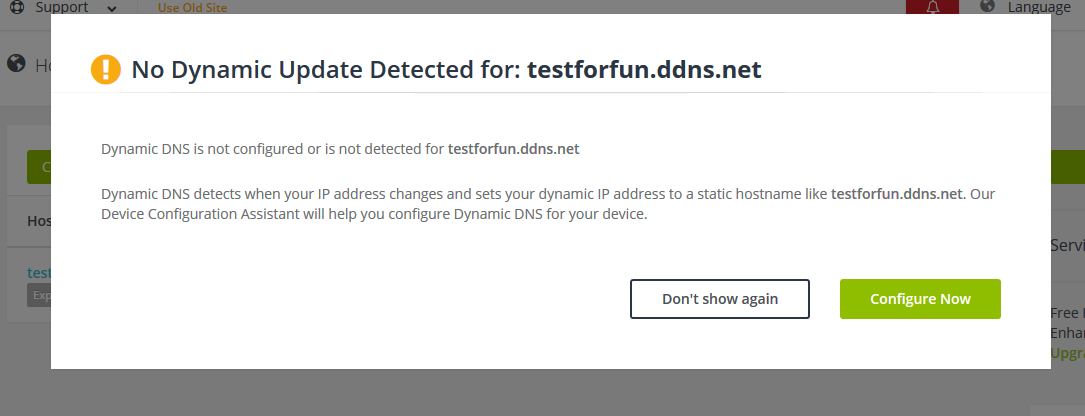Open notifications via the red bell icon
Image resolution: width=1085 pixels, height=416 pixels.
tap(933, 7)
